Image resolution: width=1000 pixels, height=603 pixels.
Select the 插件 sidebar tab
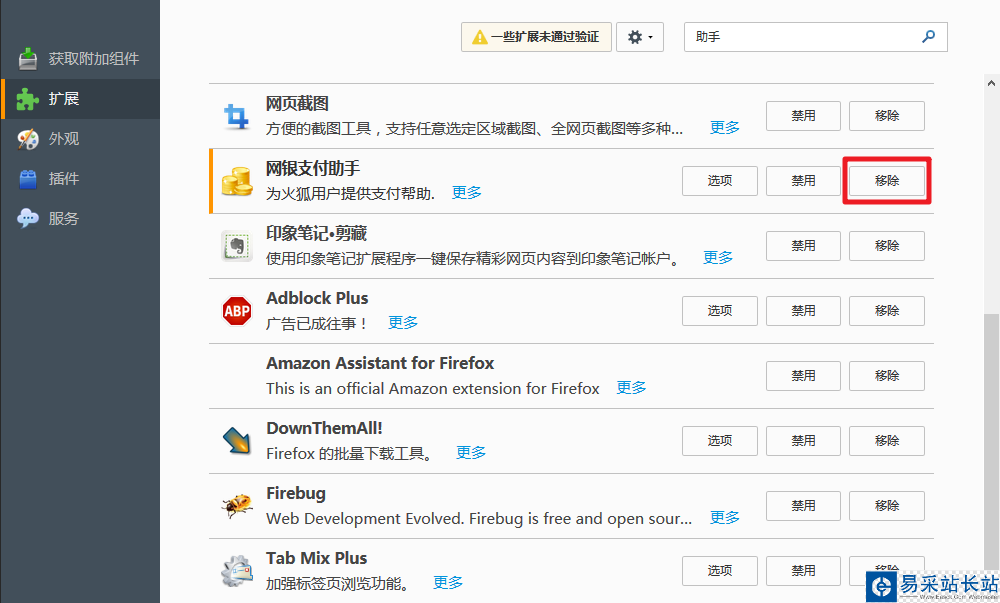pos(63,179)
